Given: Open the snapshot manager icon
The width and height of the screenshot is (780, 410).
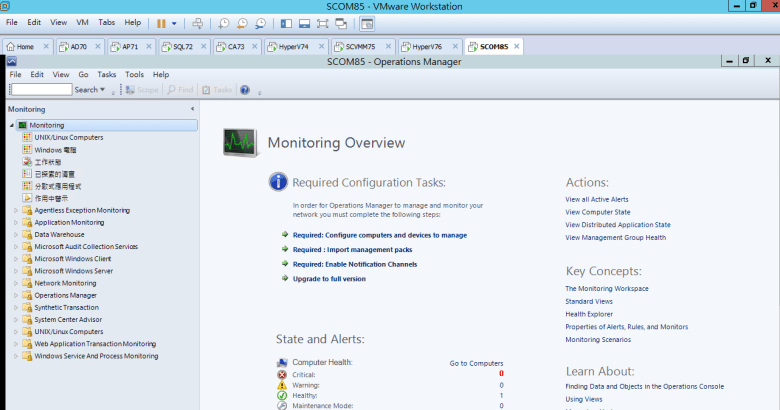Looking at the screenshot, I should click(260, 22).
